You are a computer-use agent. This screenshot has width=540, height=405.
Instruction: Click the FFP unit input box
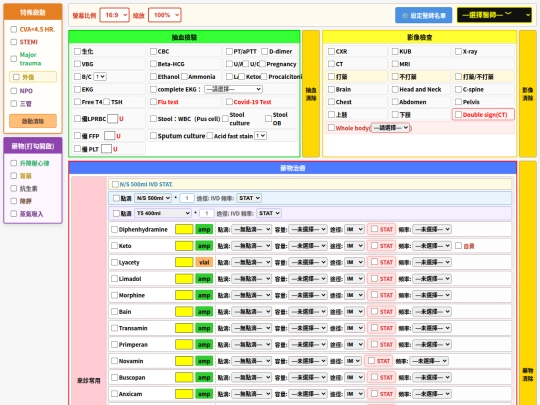(x=110, y=136)
